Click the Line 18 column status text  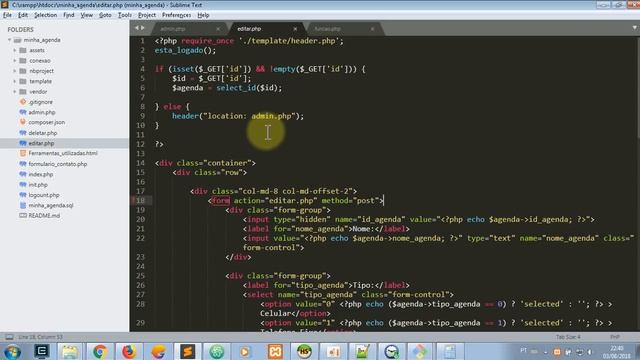point(40,337)
